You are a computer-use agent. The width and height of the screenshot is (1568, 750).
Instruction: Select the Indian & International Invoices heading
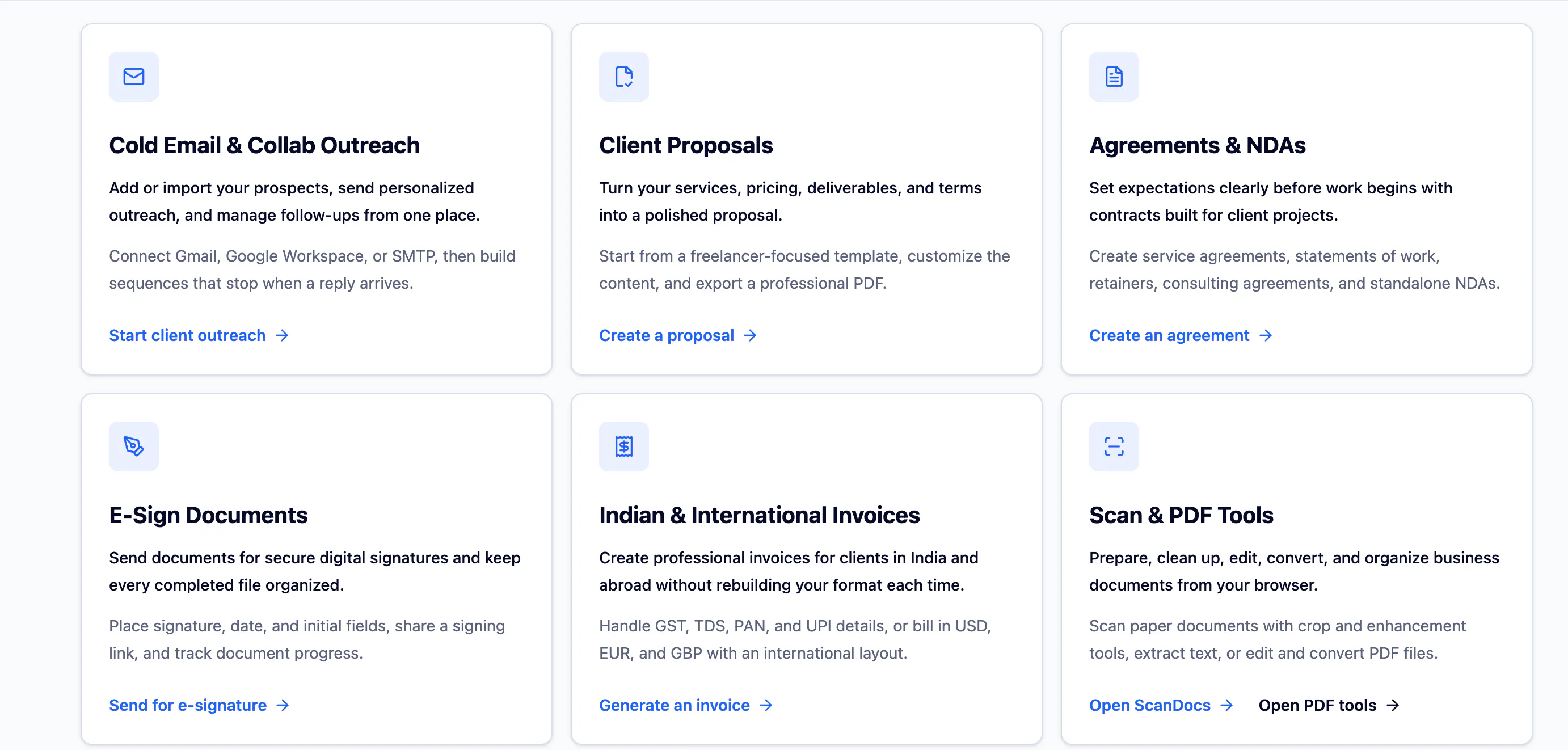pyautogui.click(x=759, y=515)
